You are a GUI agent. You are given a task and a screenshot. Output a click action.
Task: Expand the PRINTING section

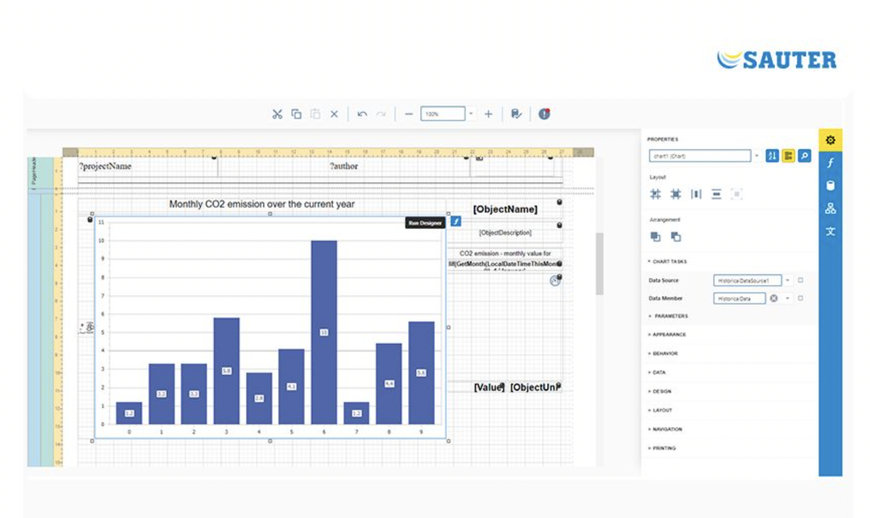pos(662,448)
